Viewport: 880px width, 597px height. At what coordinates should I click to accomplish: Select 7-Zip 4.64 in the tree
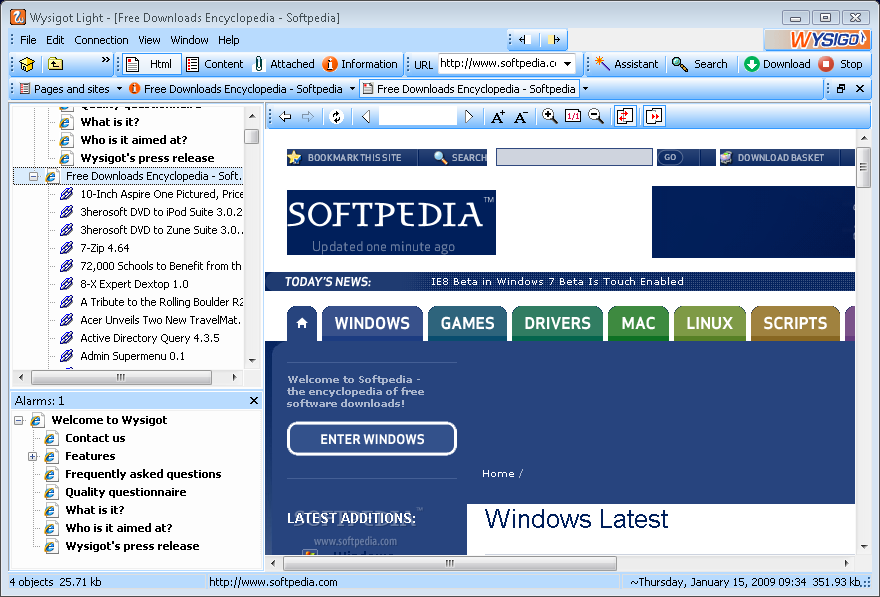(104, 248)
